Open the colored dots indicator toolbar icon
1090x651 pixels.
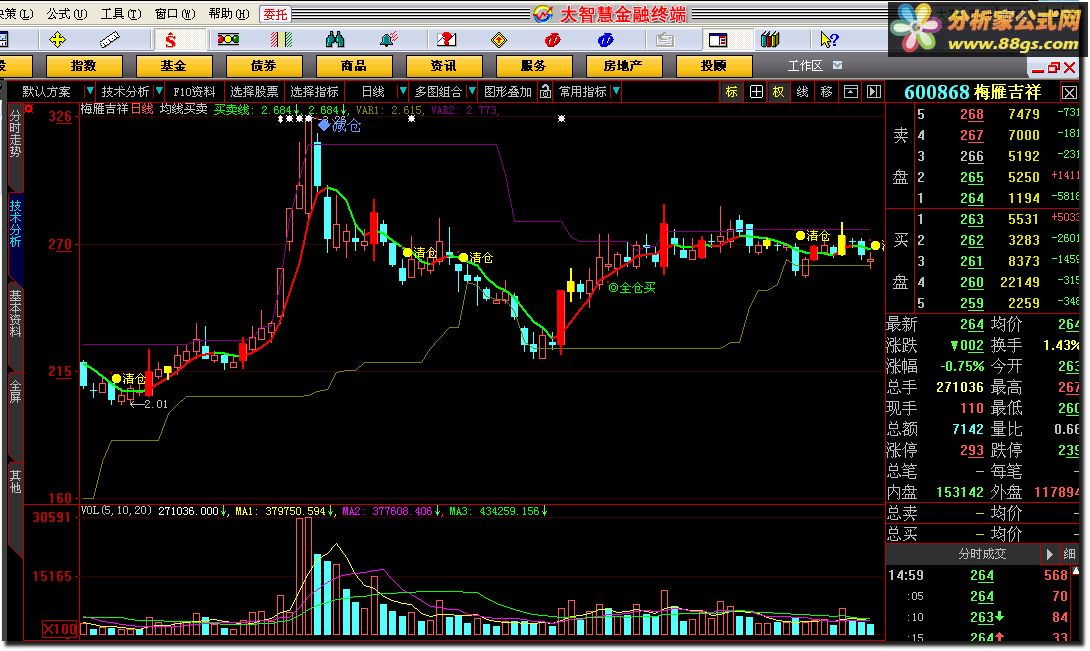coord(228,40)
